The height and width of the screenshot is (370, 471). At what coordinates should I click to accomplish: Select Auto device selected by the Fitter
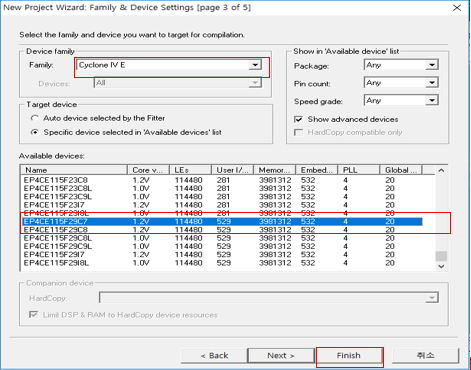click(x=98, y=118)
